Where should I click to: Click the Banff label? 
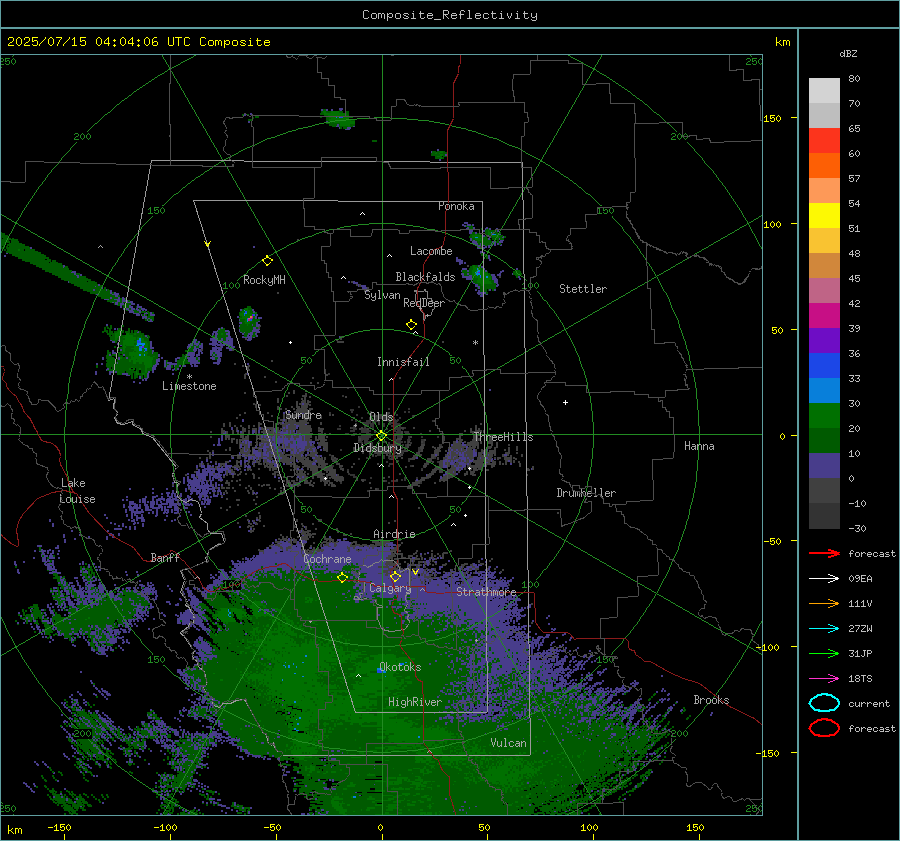click(165, 557)
